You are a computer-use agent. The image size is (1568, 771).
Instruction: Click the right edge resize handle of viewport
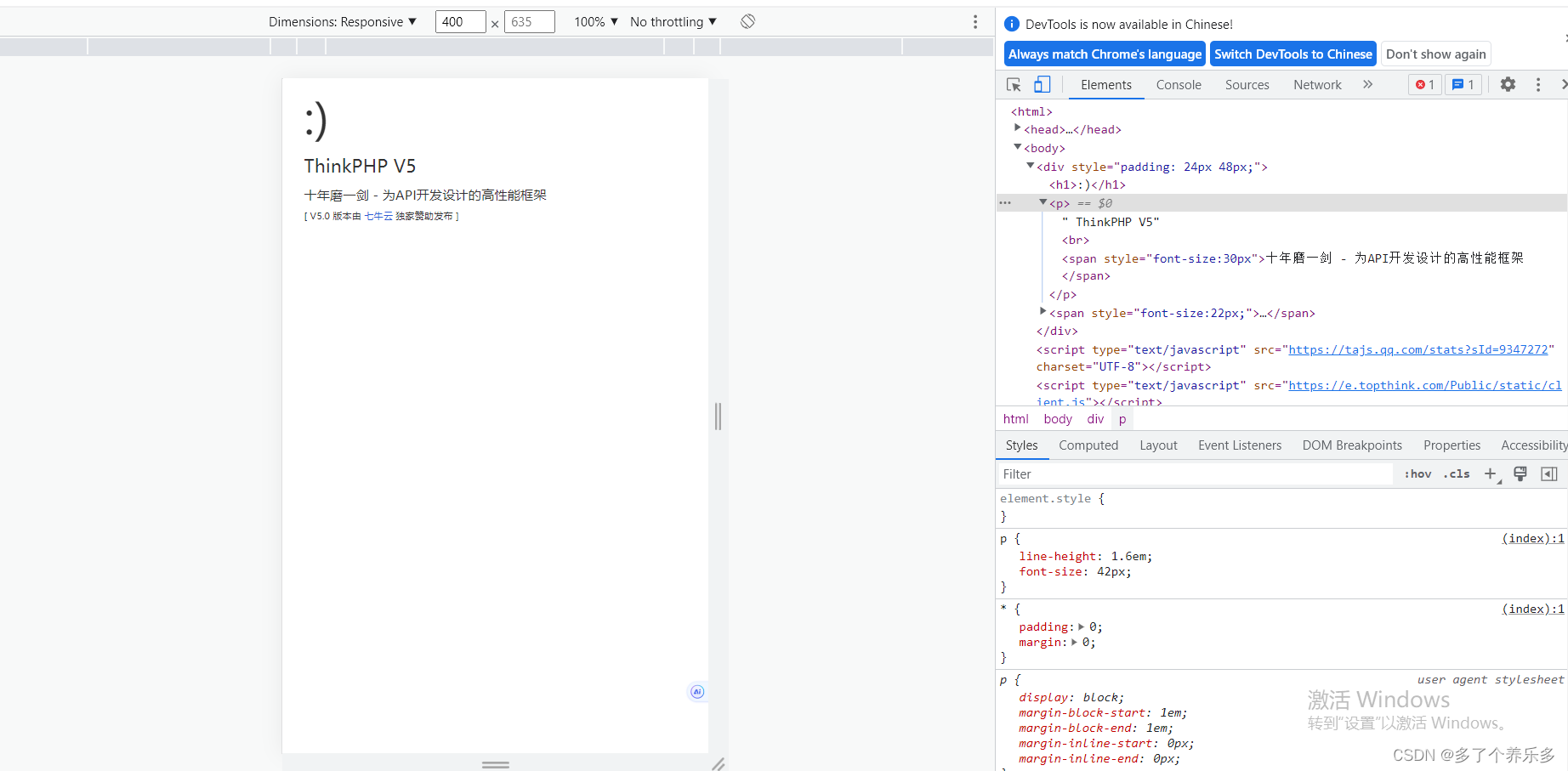tap(719, 416)
